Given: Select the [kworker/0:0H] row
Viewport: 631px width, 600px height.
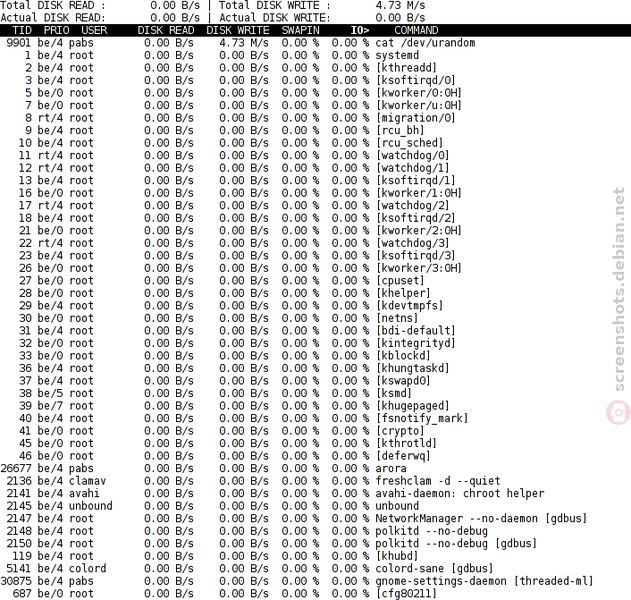Looking at the screenshot, I should point(316,93).
